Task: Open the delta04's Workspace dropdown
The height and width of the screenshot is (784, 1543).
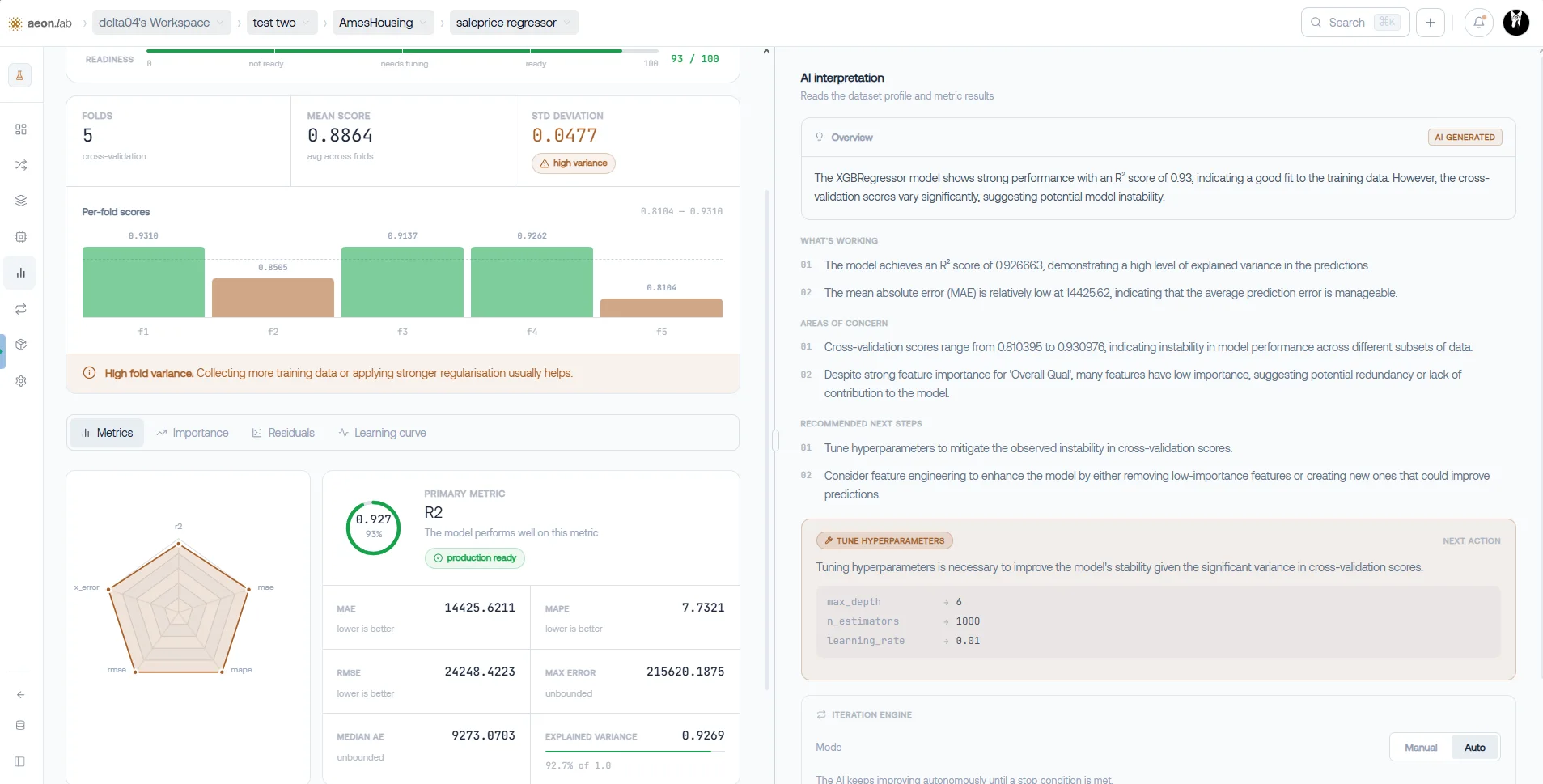Action: click(x=161, y=23)
